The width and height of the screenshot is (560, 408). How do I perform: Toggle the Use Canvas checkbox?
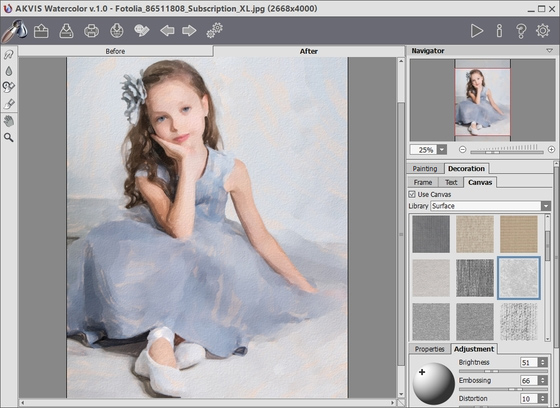click(x=412, y=194)
